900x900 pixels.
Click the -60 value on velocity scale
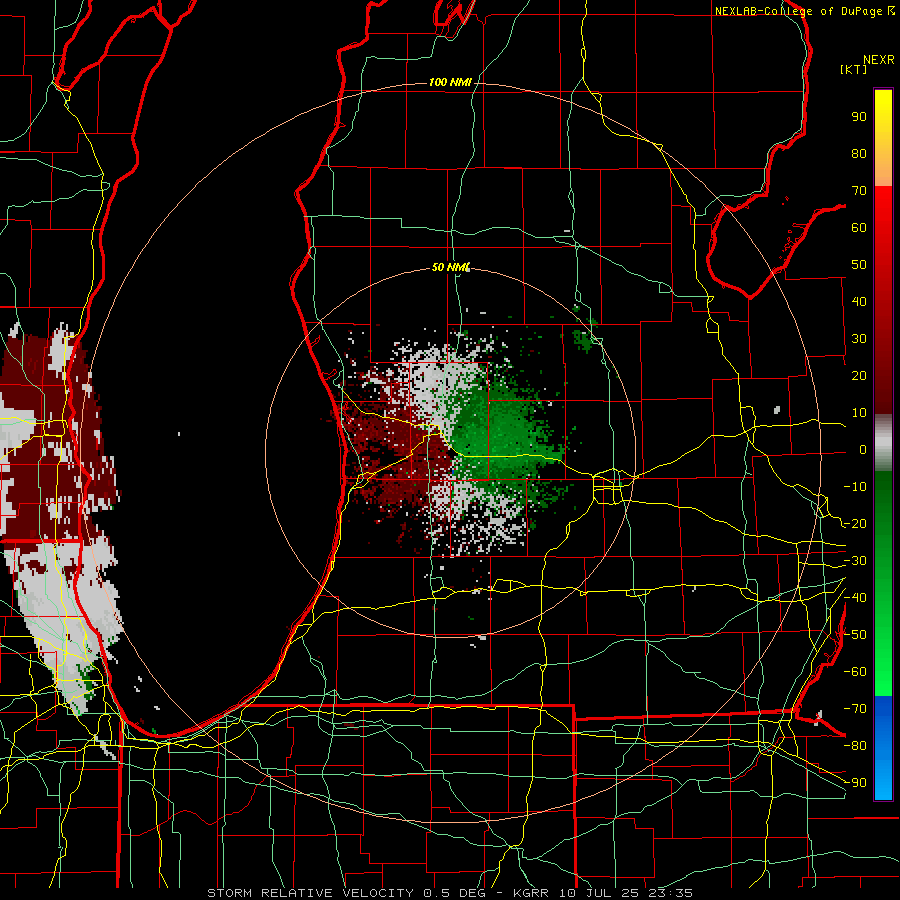tap(855, 672)
